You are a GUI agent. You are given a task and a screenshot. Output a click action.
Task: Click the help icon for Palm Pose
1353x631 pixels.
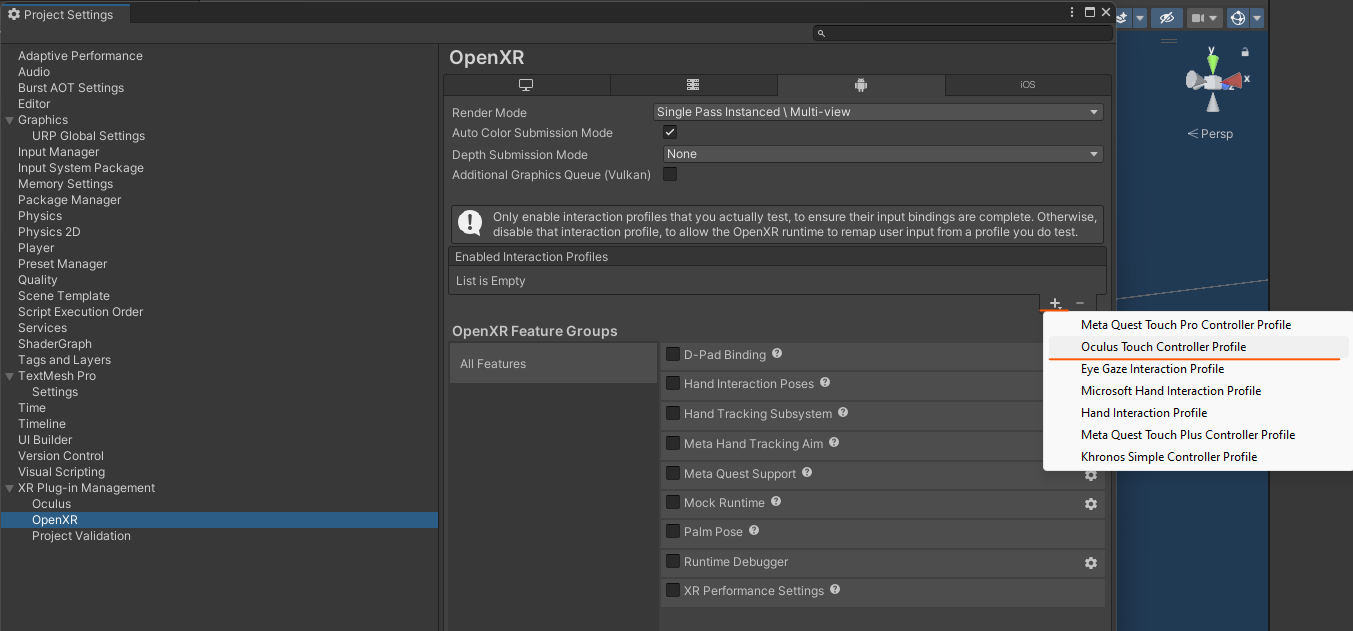click(754, 531)
